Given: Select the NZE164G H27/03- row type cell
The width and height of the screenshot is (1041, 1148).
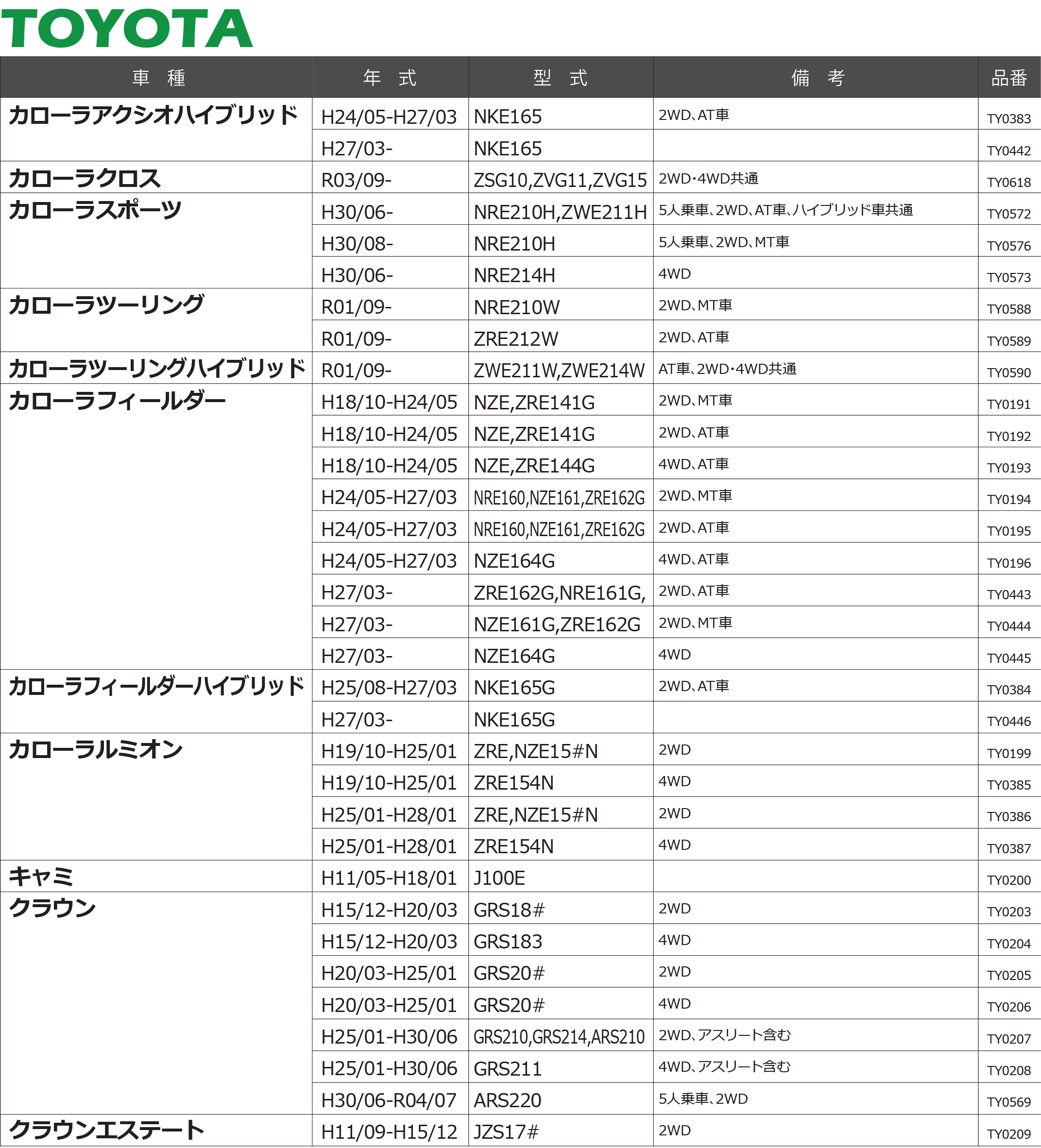Looking at the screenshot, I should coord(513,656).
